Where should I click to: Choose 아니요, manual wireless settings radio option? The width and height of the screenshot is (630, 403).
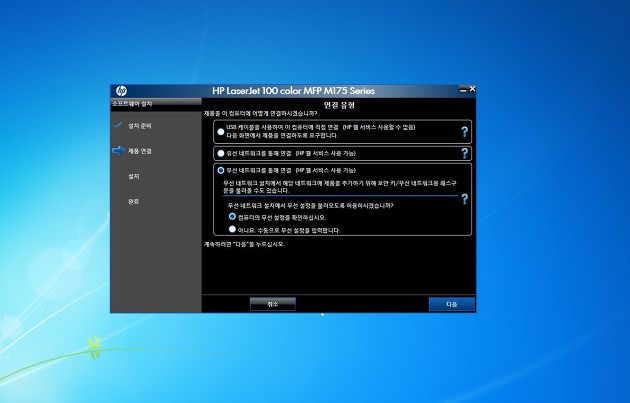coord(232,229)
